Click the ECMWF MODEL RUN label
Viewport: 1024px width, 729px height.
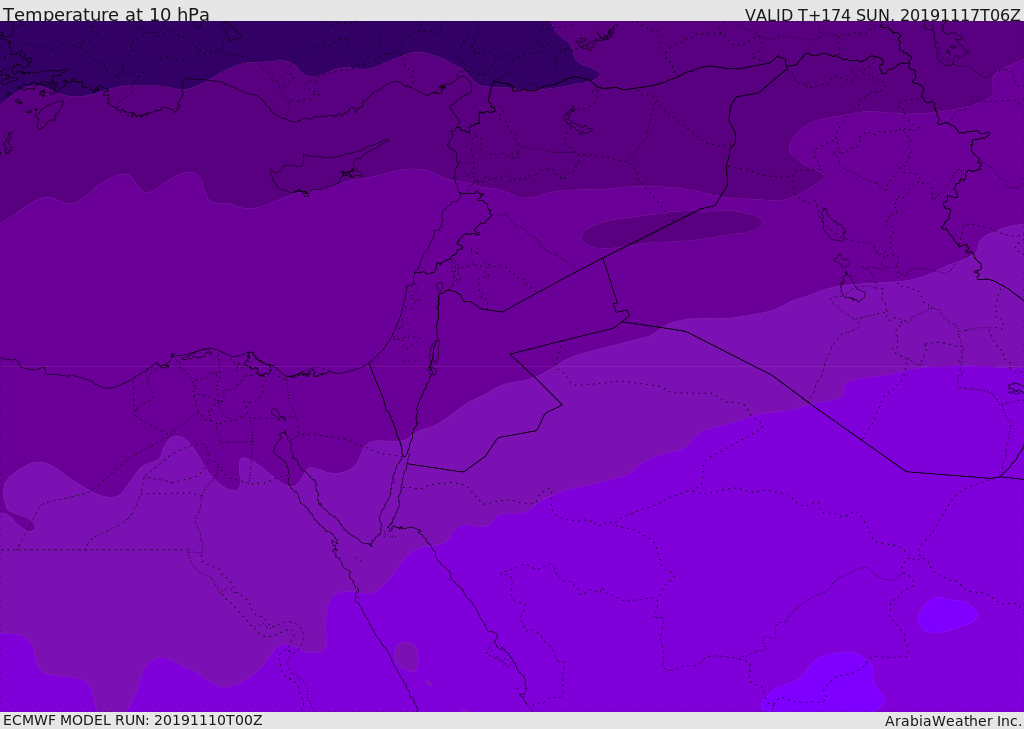pyautogui.click(x=132, y=720)
